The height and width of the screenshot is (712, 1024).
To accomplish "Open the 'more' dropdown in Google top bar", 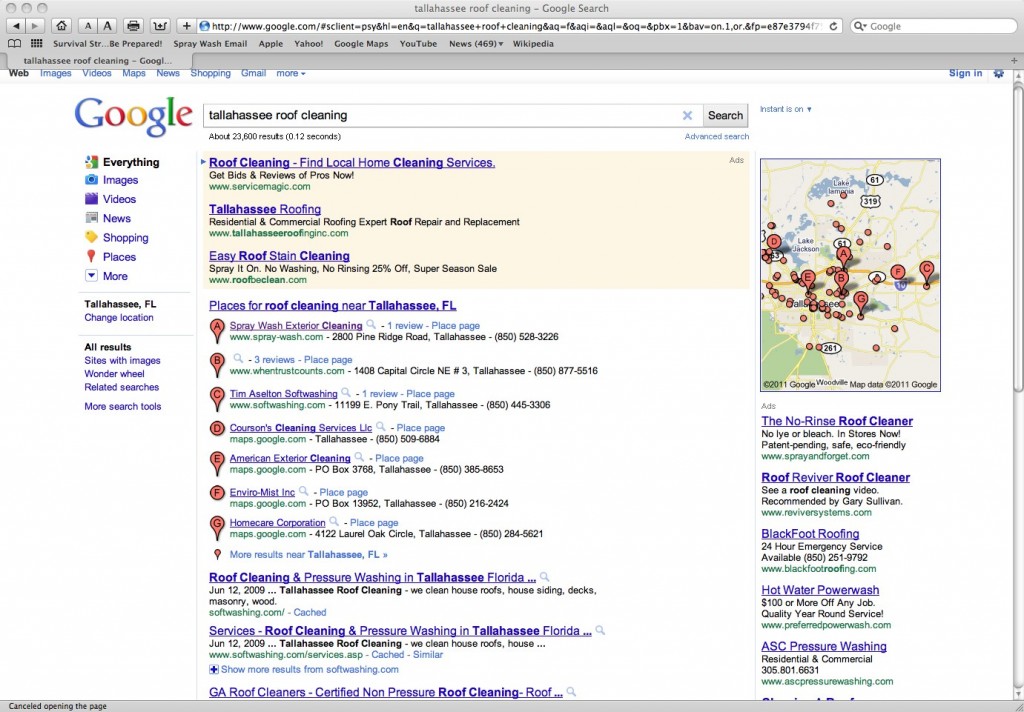I will point(291,73).
